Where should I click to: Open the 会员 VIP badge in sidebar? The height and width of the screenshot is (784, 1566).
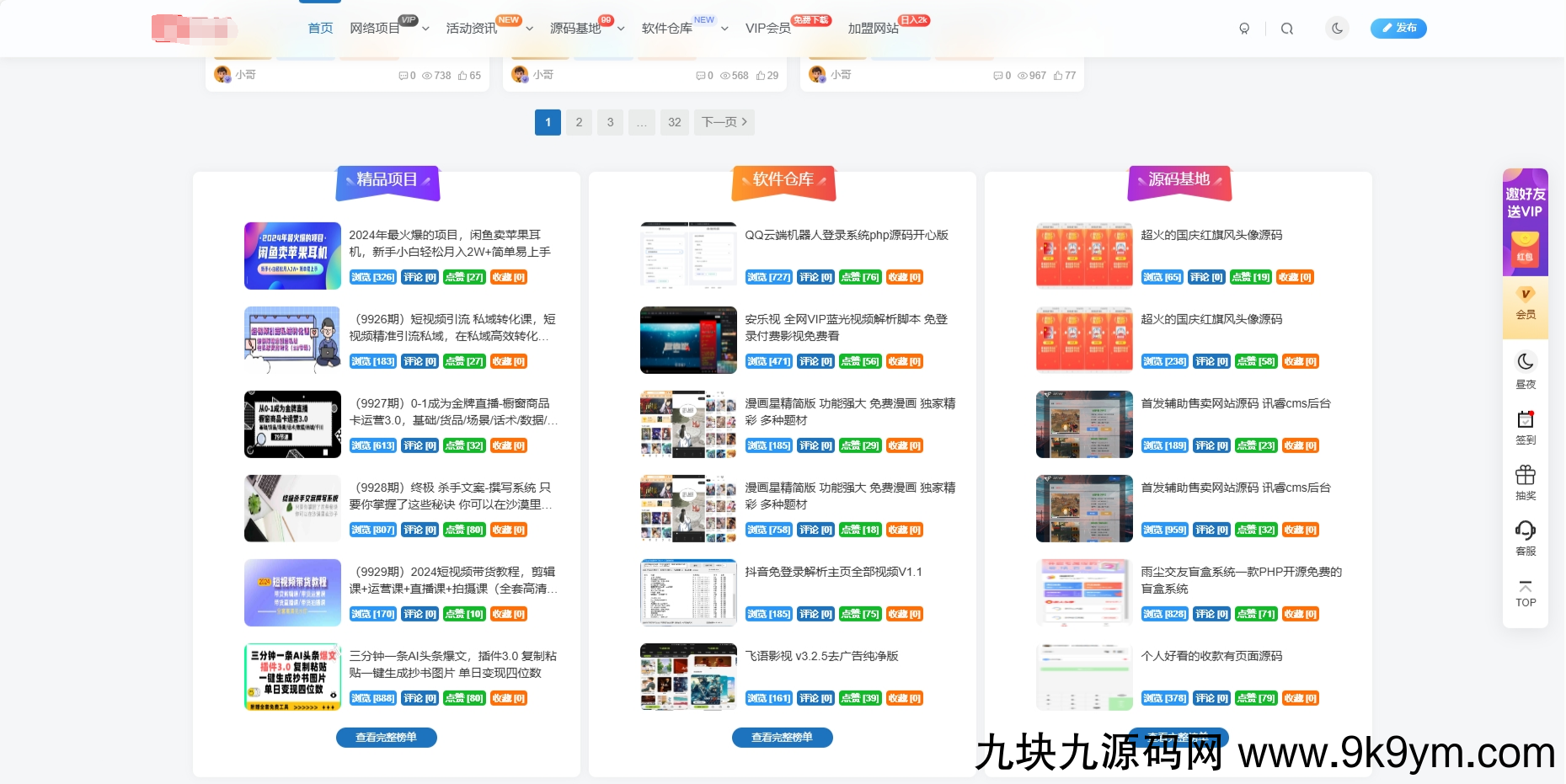pos(1525,303)
